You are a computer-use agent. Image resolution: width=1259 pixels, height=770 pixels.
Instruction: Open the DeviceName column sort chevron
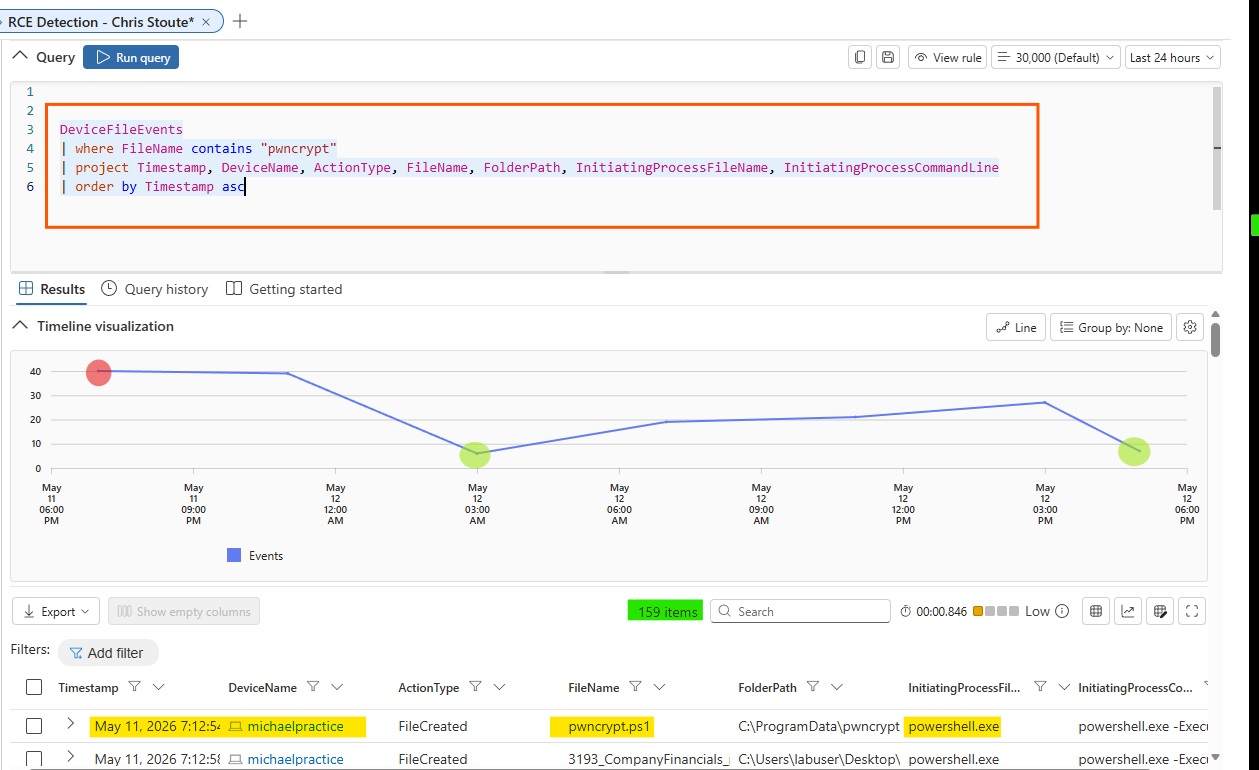pos(337,687)
